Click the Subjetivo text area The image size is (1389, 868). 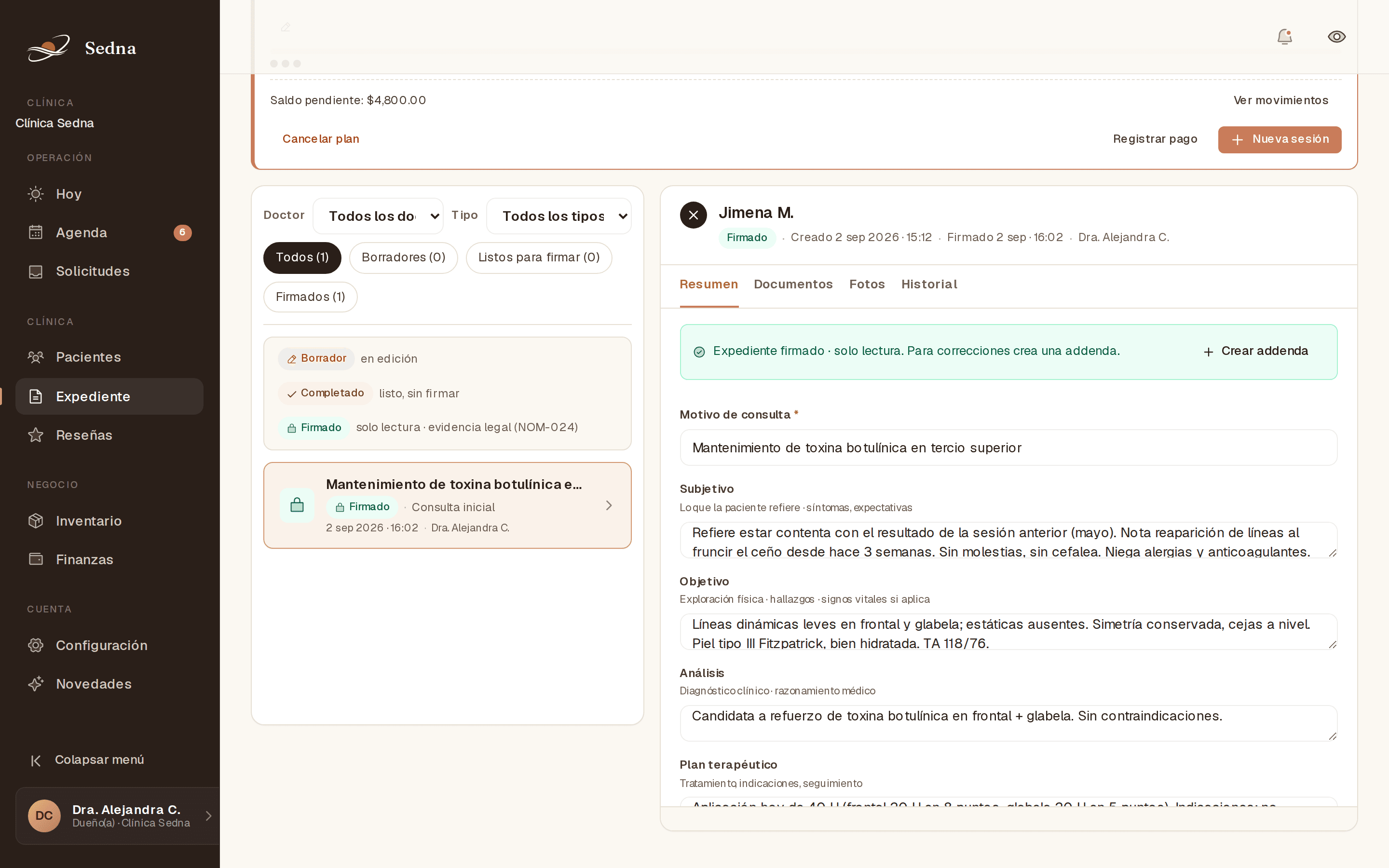point(1008,540)
